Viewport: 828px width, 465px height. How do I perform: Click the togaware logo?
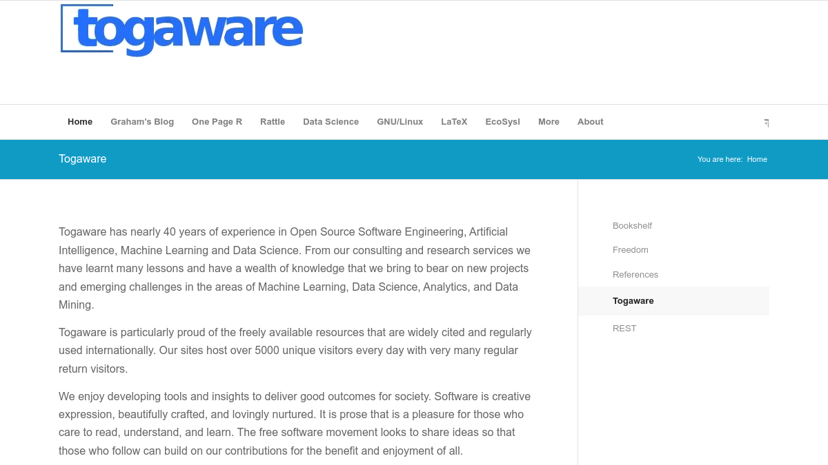coord(182,30)
